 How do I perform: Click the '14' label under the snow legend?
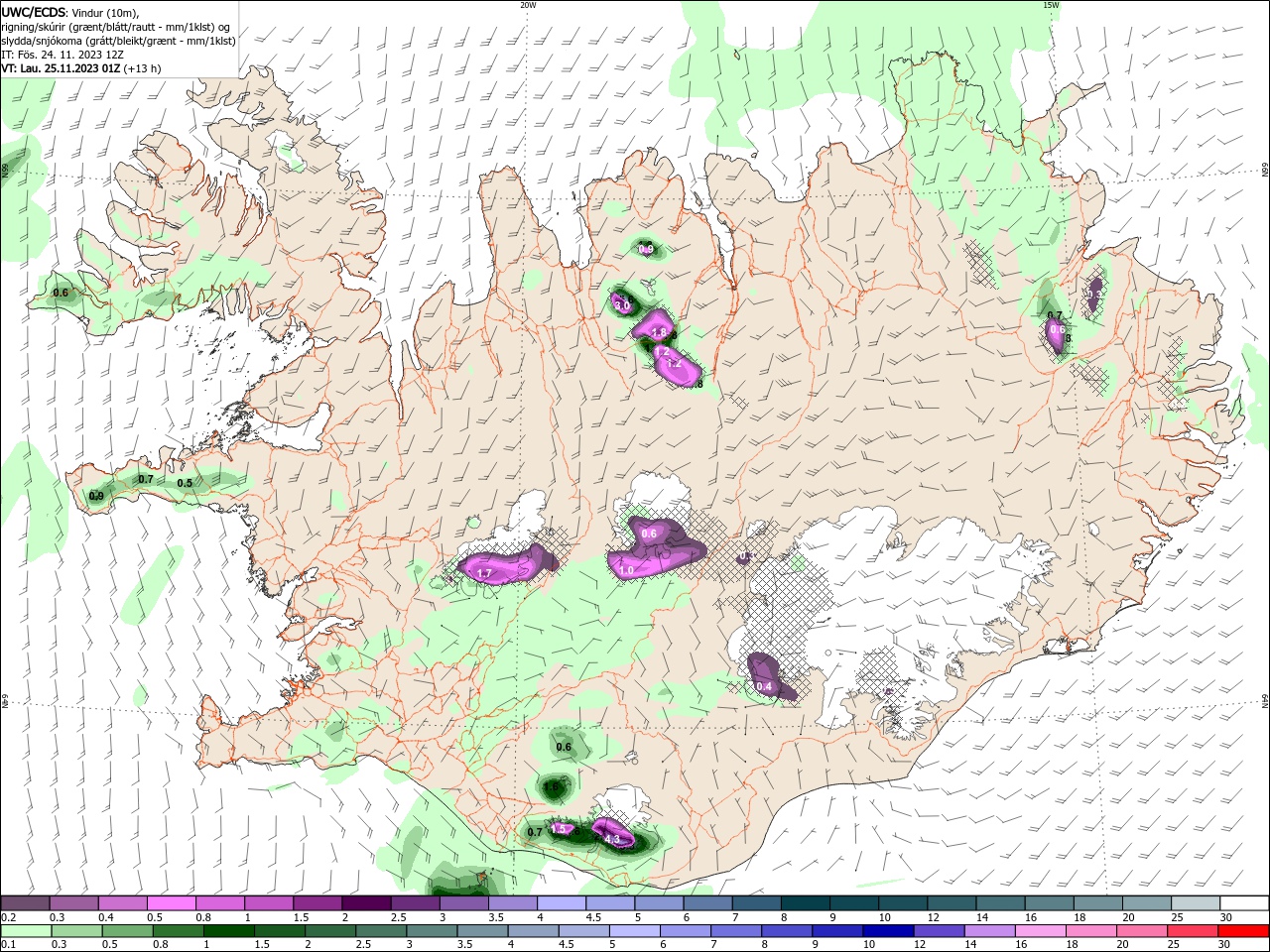[982, 917]
